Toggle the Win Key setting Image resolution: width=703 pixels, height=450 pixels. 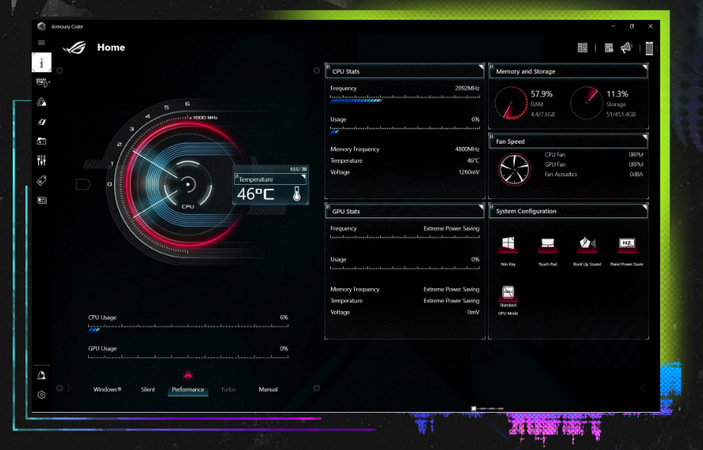pyautogui.click(x=508, y=245)
